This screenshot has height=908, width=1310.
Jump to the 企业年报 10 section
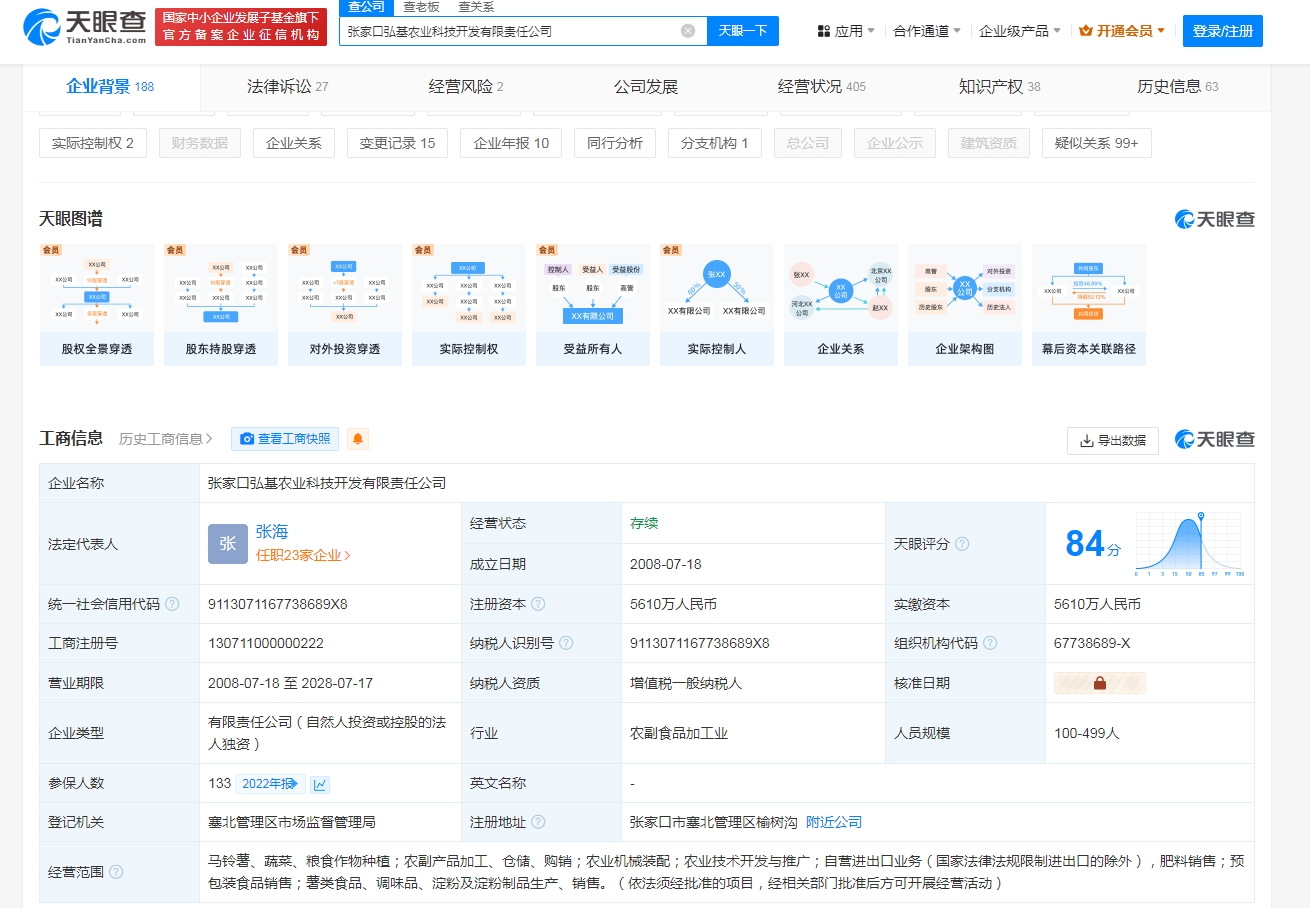click(x=511, y=143)
